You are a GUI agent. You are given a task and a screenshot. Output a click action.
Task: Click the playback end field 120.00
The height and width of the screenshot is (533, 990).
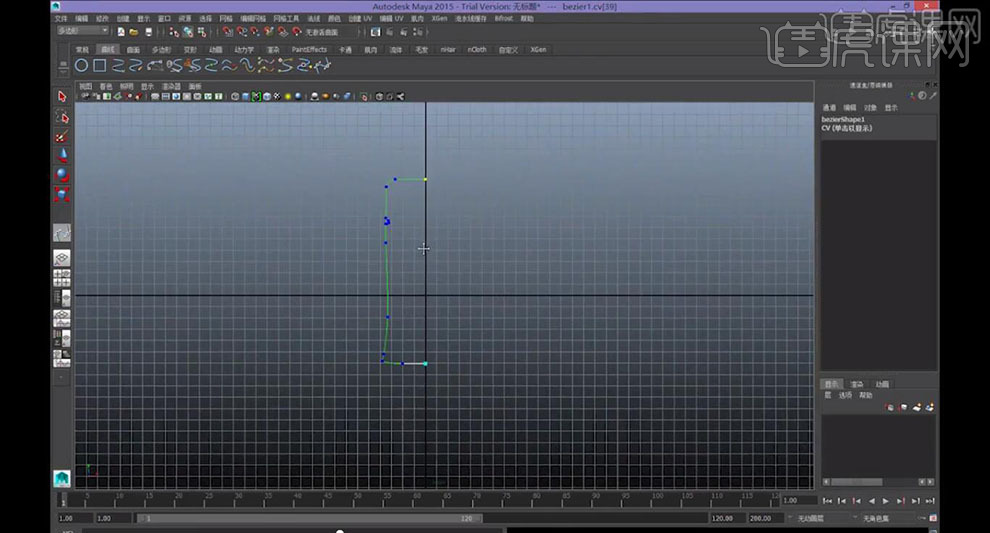click(726, 518)
